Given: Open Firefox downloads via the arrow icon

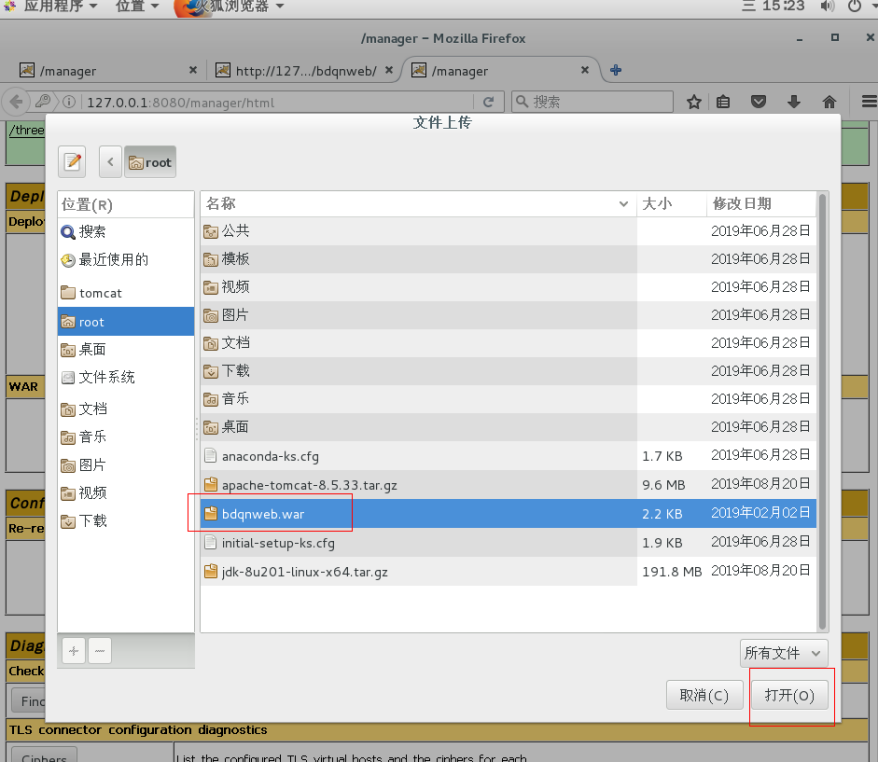Looking at the screenshot, I should tap(793, 101).
